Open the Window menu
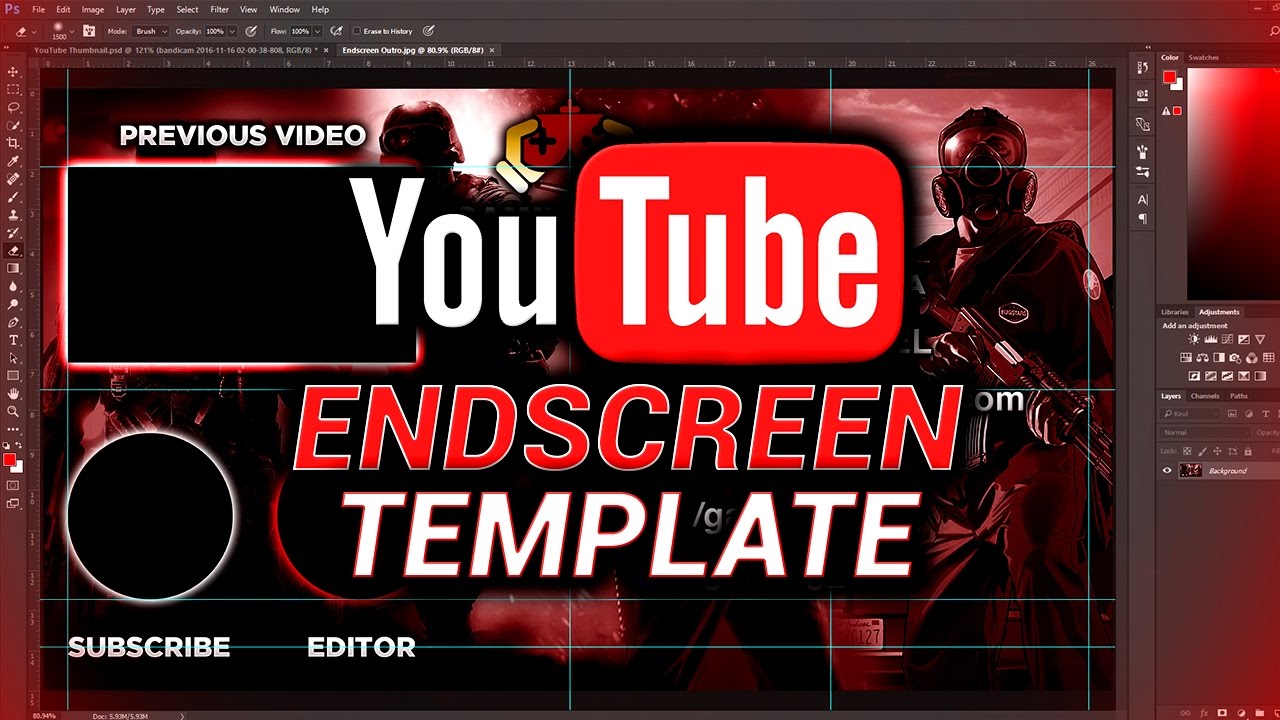The image size is (1280, 720). tap(285, 9)
